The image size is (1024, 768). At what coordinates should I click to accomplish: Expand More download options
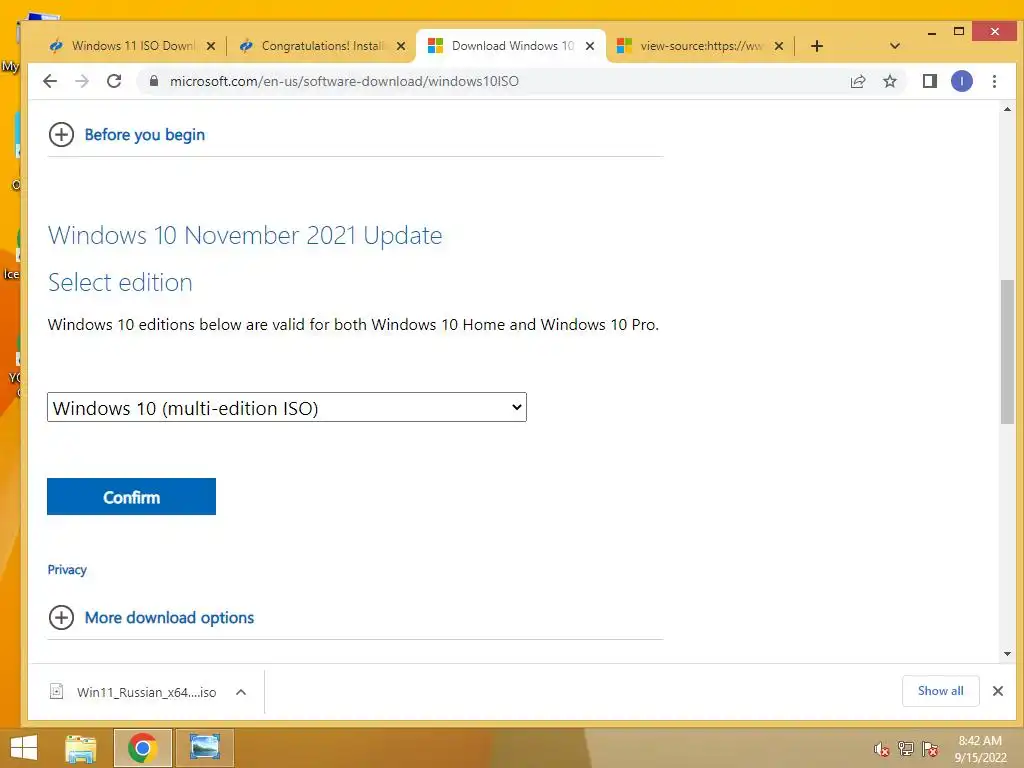[152, 618]
